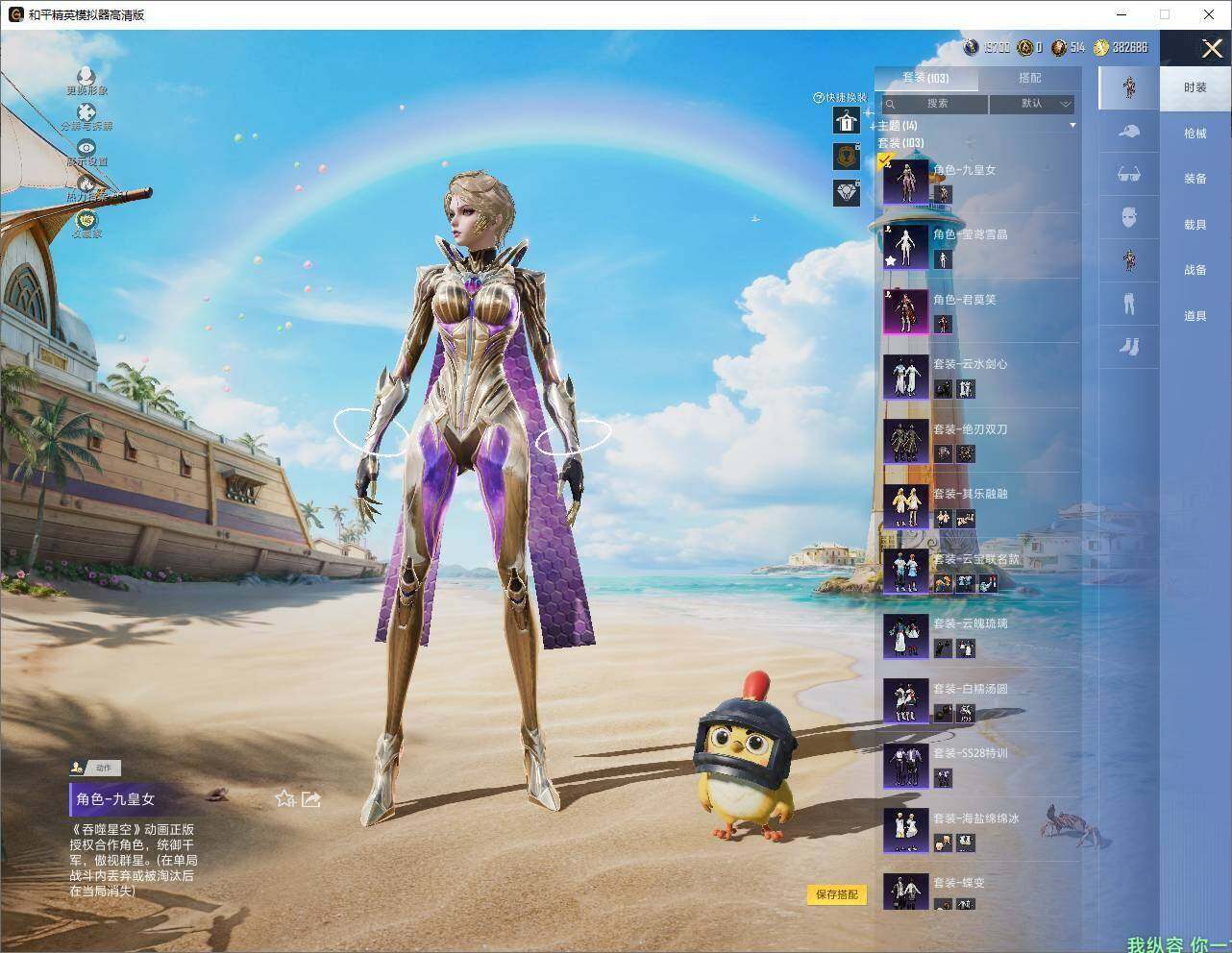
Task: Select the 套装-海盐绵绵冰 outfit thumbnail
Action: point(905,830)
